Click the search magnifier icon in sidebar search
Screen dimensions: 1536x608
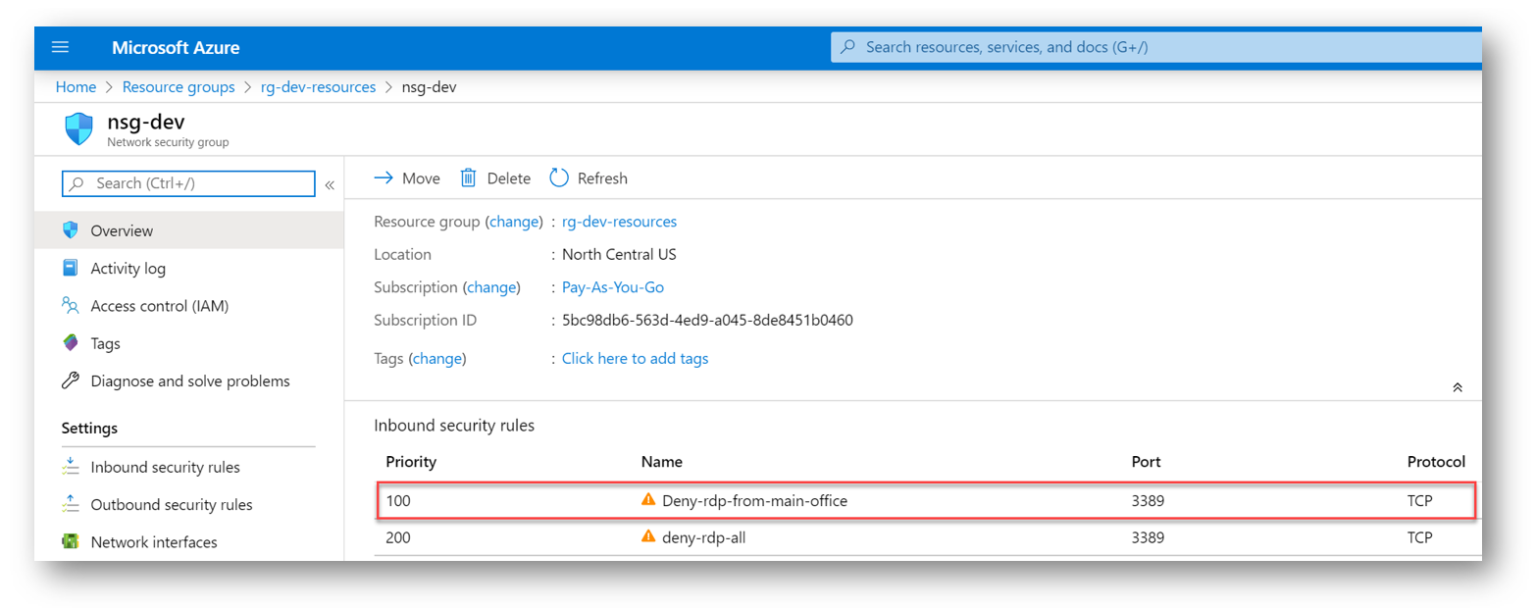[77, 184]
